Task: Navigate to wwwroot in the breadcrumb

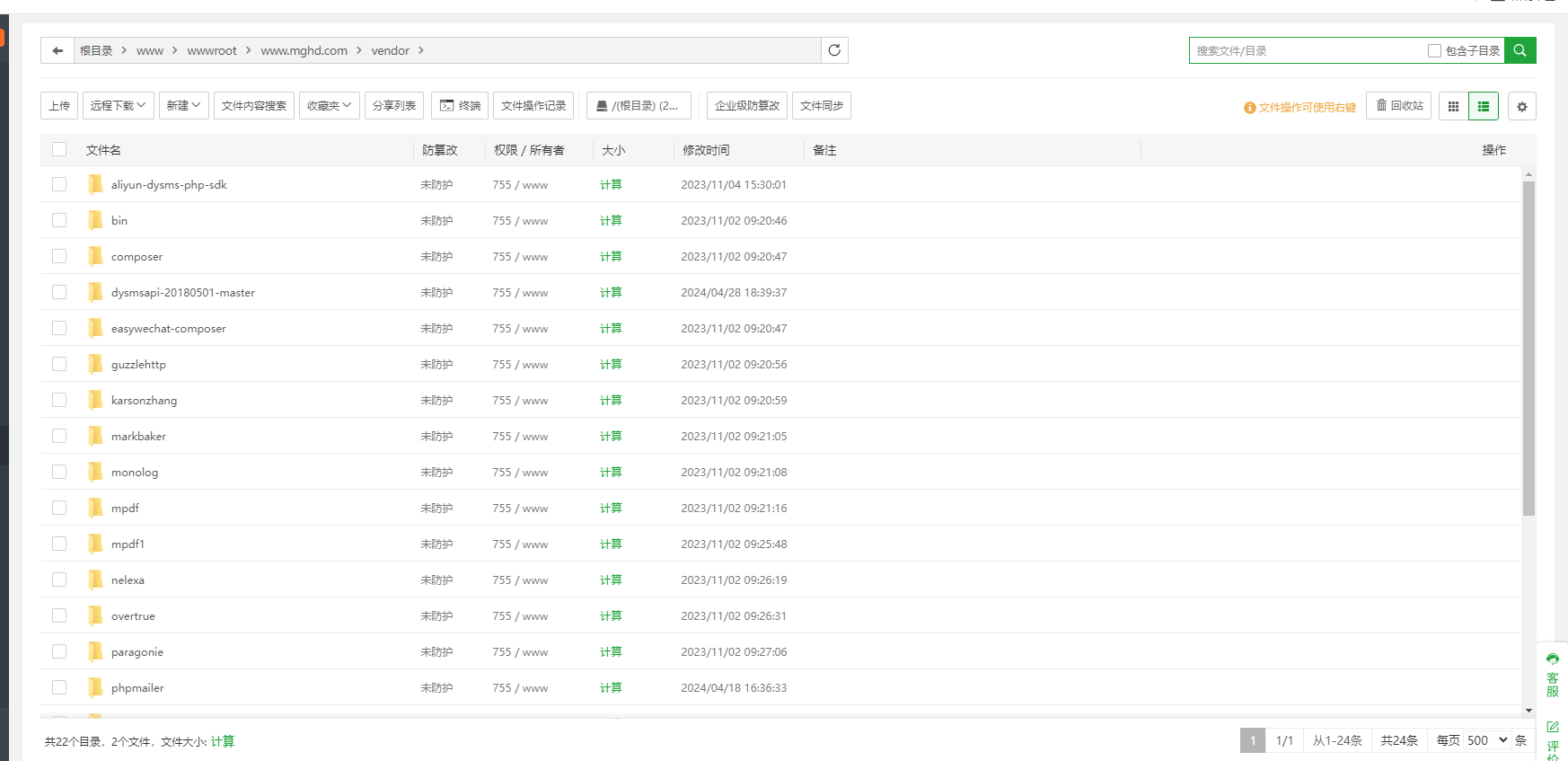Action: [212, 50]
